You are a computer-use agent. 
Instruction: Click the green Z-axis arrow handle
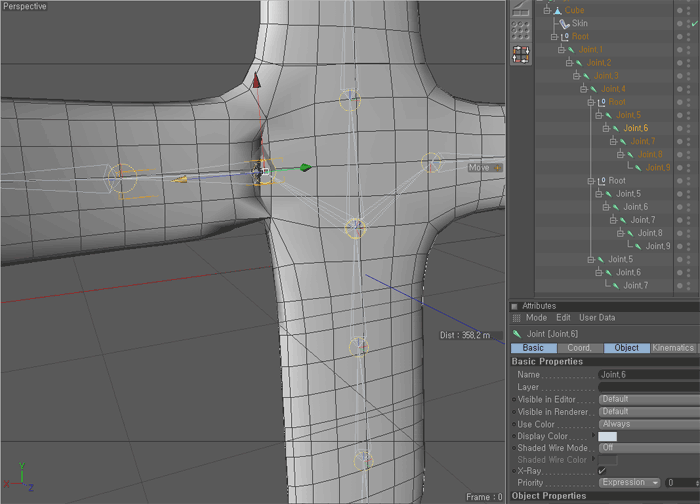(x=304, y=167)
